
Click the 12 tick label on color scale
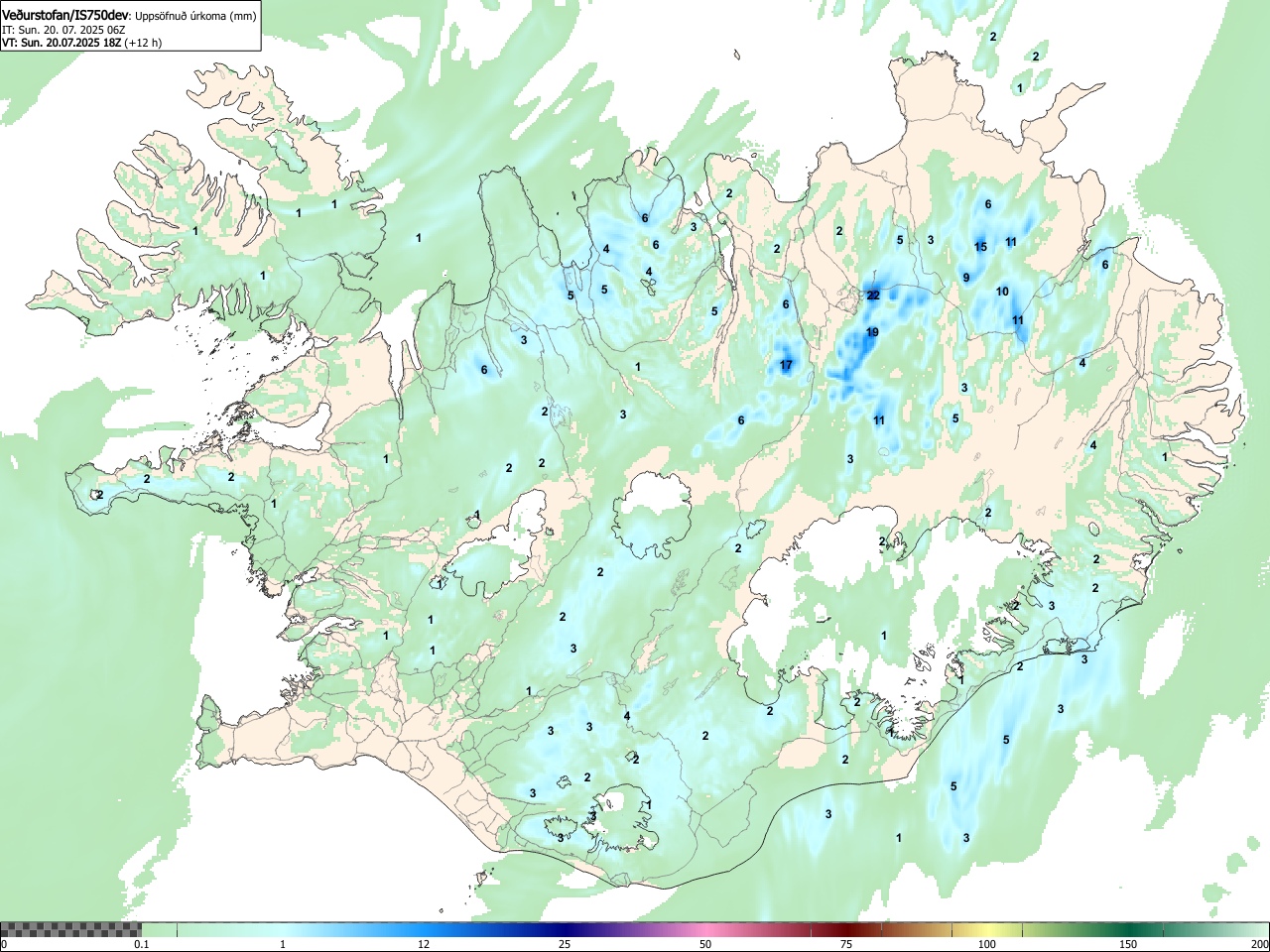click(423, 944)
